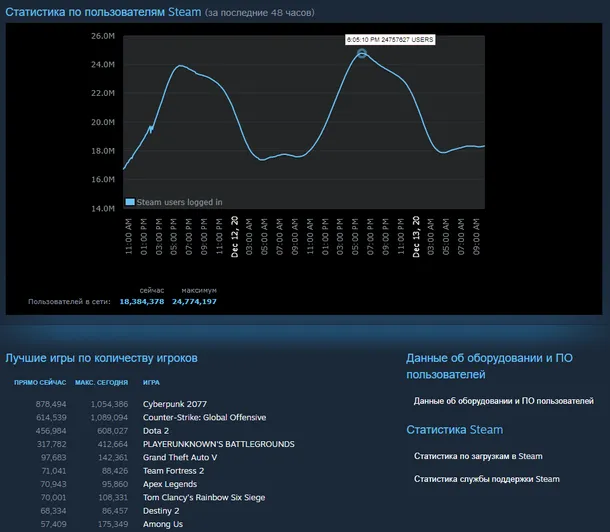Click Cyberpunk current player count 878,494
Screen dimensions: 610x532
(x=51, y=404)
